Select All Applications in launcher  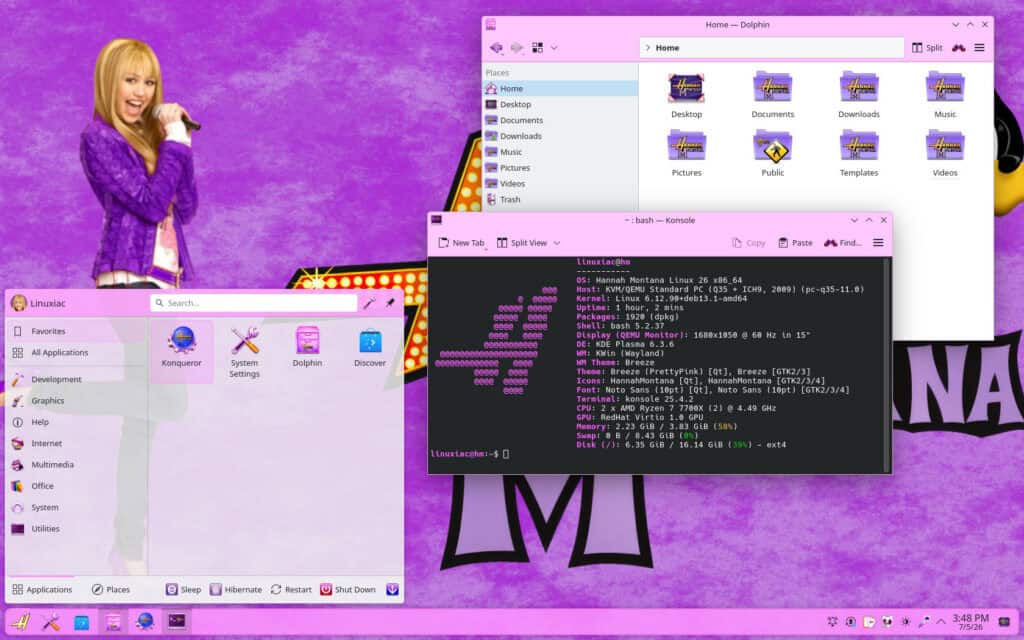click(x=76, y=353)
